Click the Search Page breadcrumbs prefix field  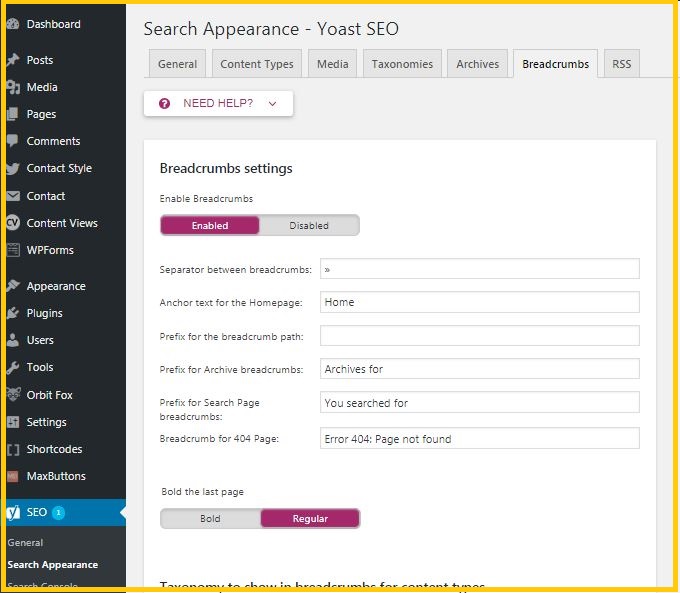(x=480, y=402)
